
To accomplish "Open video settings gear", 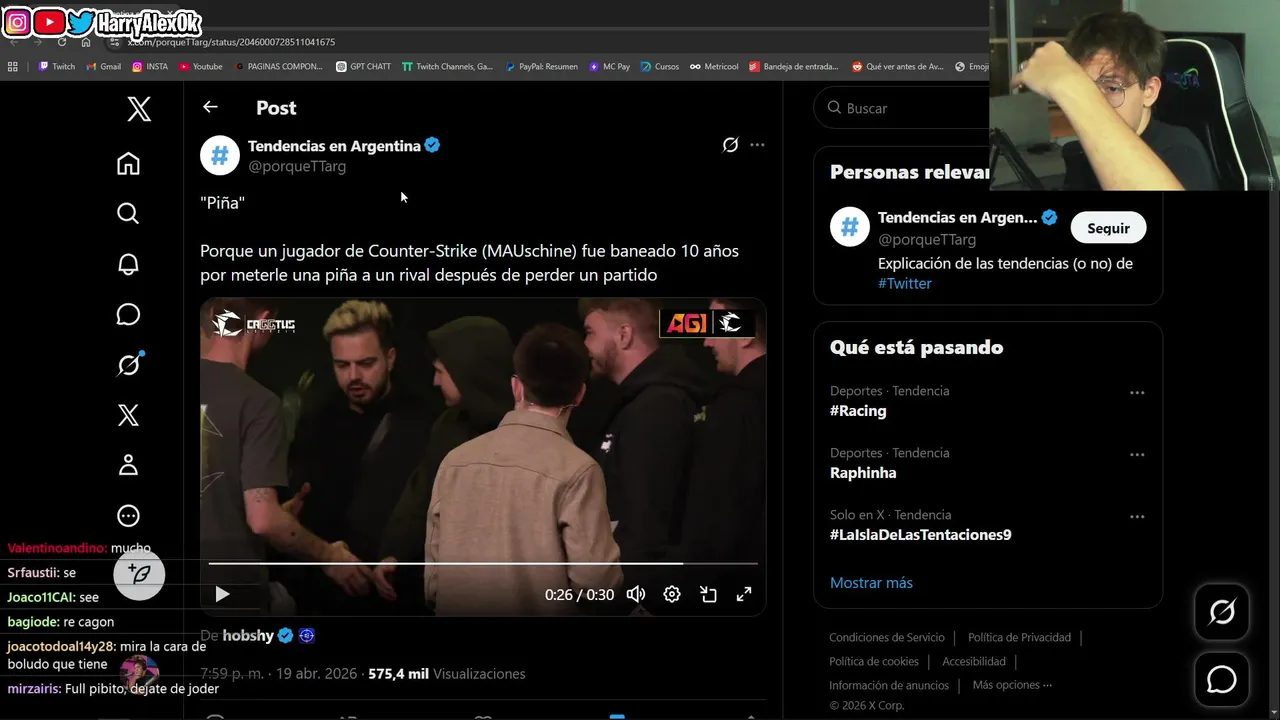I will pyautogui.click(x=672, y=594).
